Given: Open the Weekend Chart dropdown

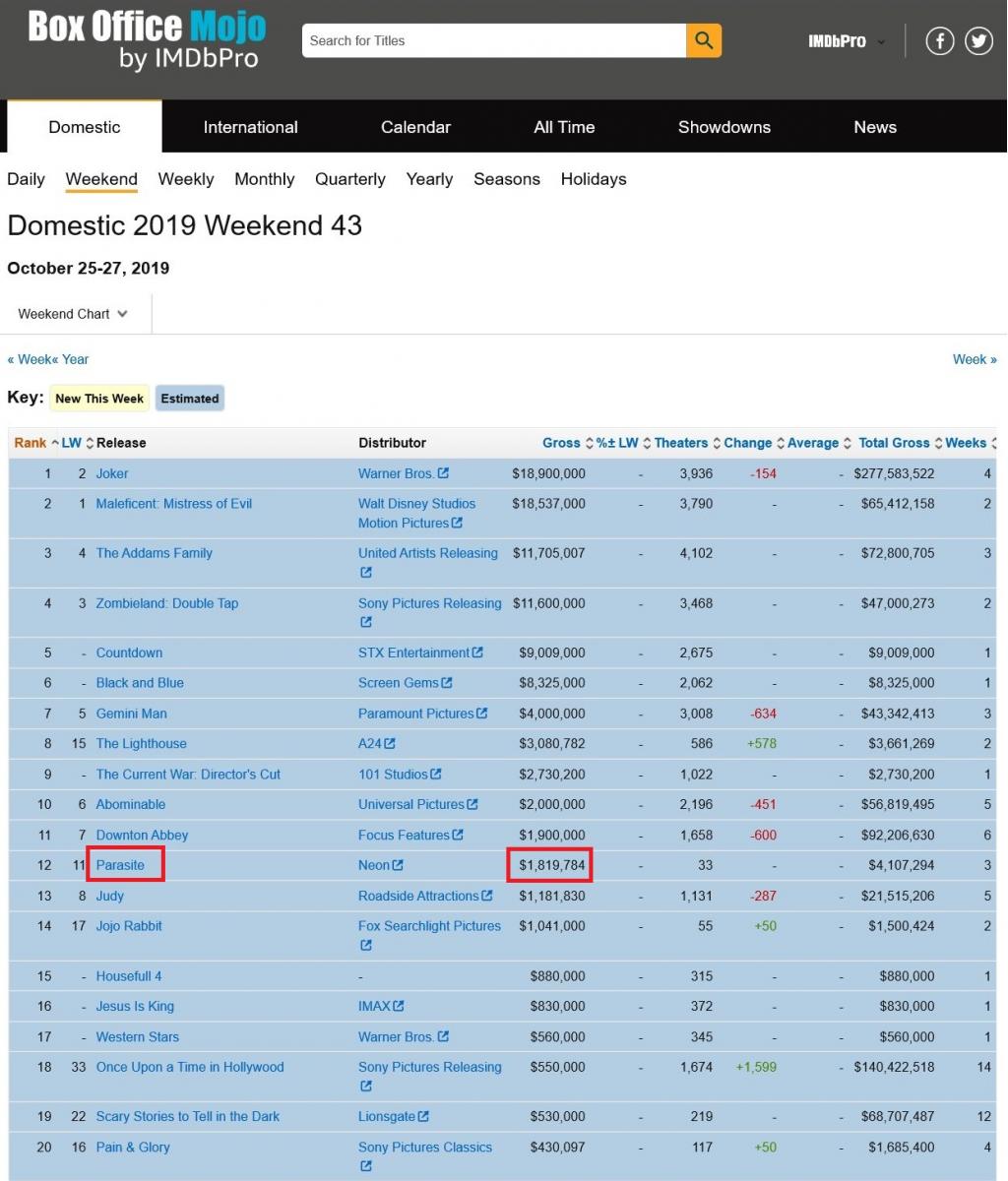Looking at the screenshot, I should [x=73, y=314].
